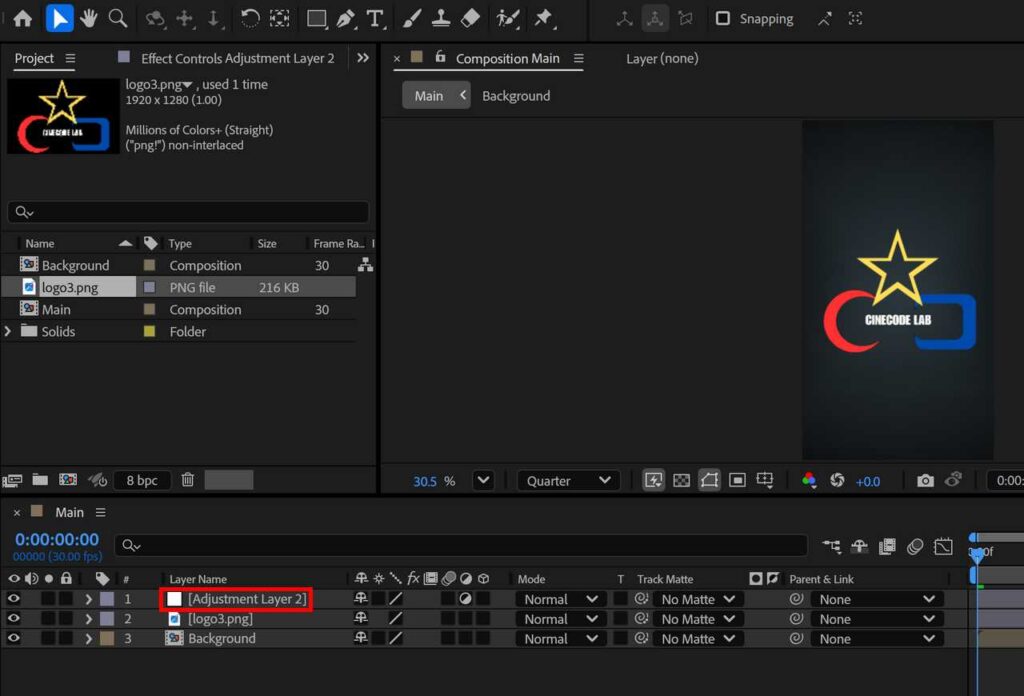Open the Effect Controls Adjustment Layer 2 tab
The width and height of the screenshot is (1024, 696).
pyautogui.click(x=237, y=58)
